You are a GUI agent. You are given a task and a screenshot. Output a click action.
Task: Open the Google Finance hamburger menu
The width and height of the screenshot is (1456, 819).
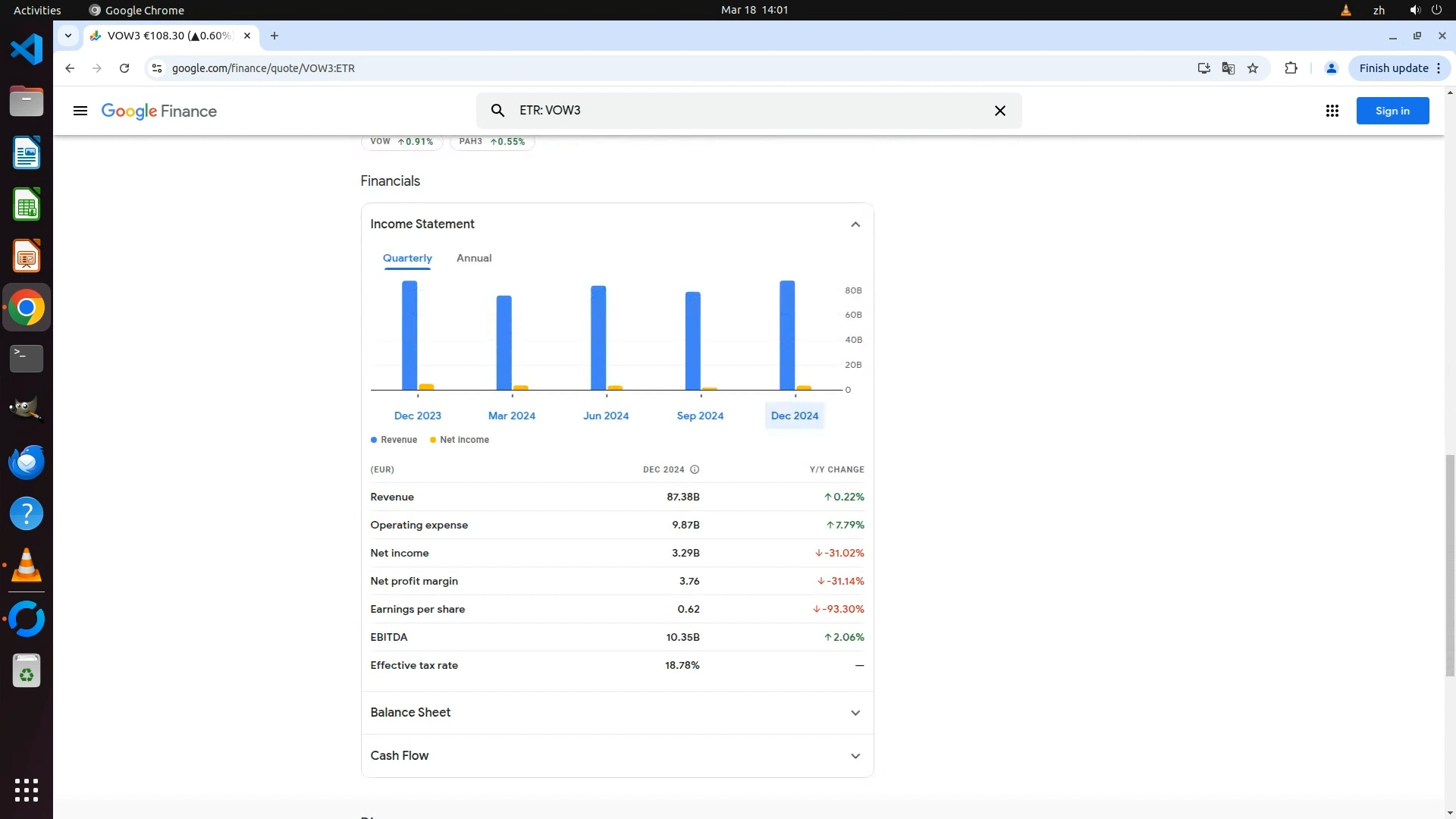(80, 111)
